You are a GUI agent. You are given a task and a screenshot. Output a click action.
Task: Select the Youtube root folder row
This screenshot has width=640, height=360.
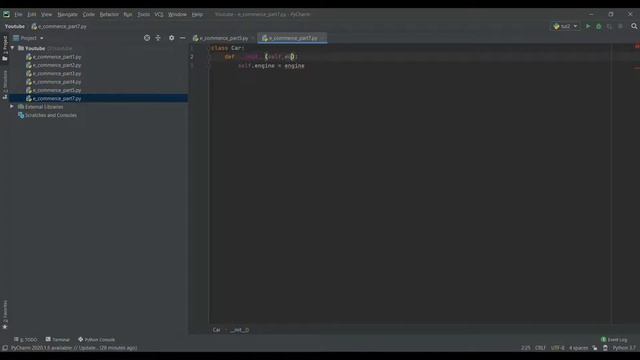98,48
